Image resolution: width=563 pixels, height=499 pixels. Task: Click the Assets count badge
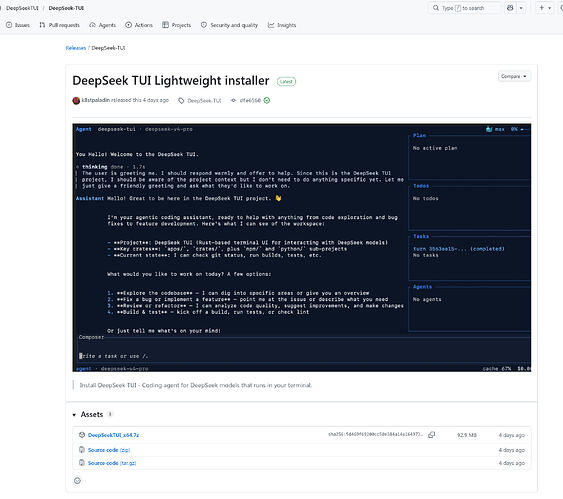(x=110, y=414)
